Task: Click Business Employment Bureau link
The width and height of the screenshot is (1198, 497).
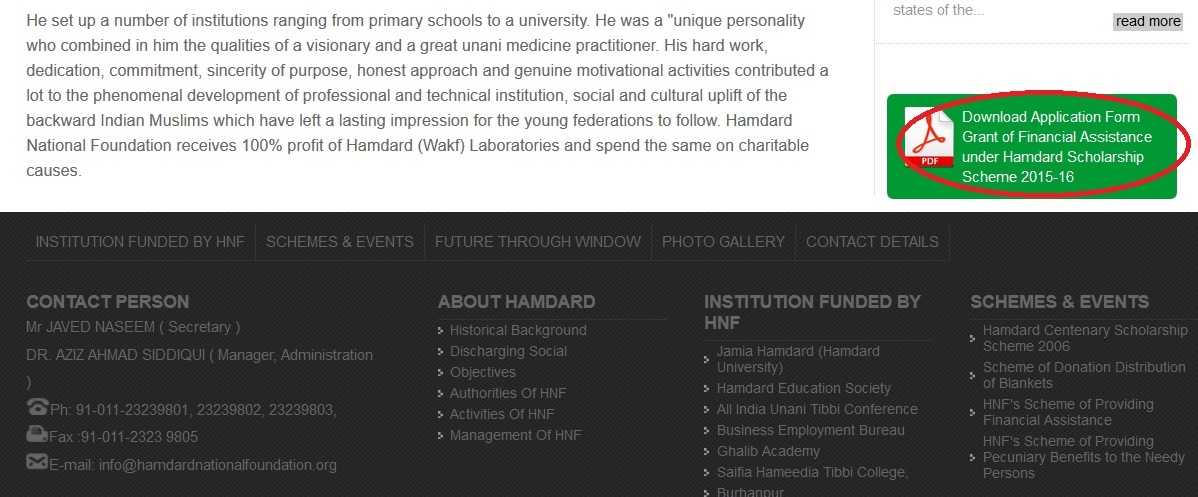Action: 810,430
